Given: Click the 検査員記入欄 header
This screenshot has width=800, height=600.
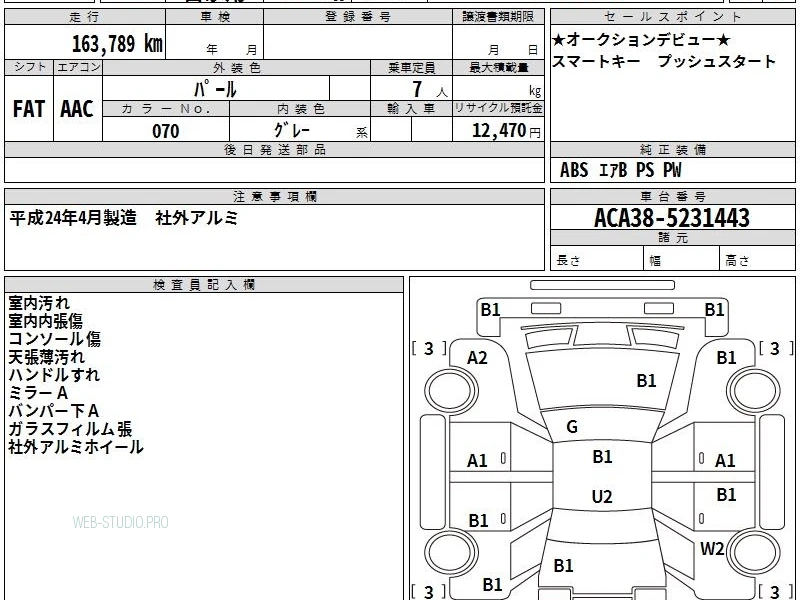Looking at the screenshot, I should pos(204,285).
